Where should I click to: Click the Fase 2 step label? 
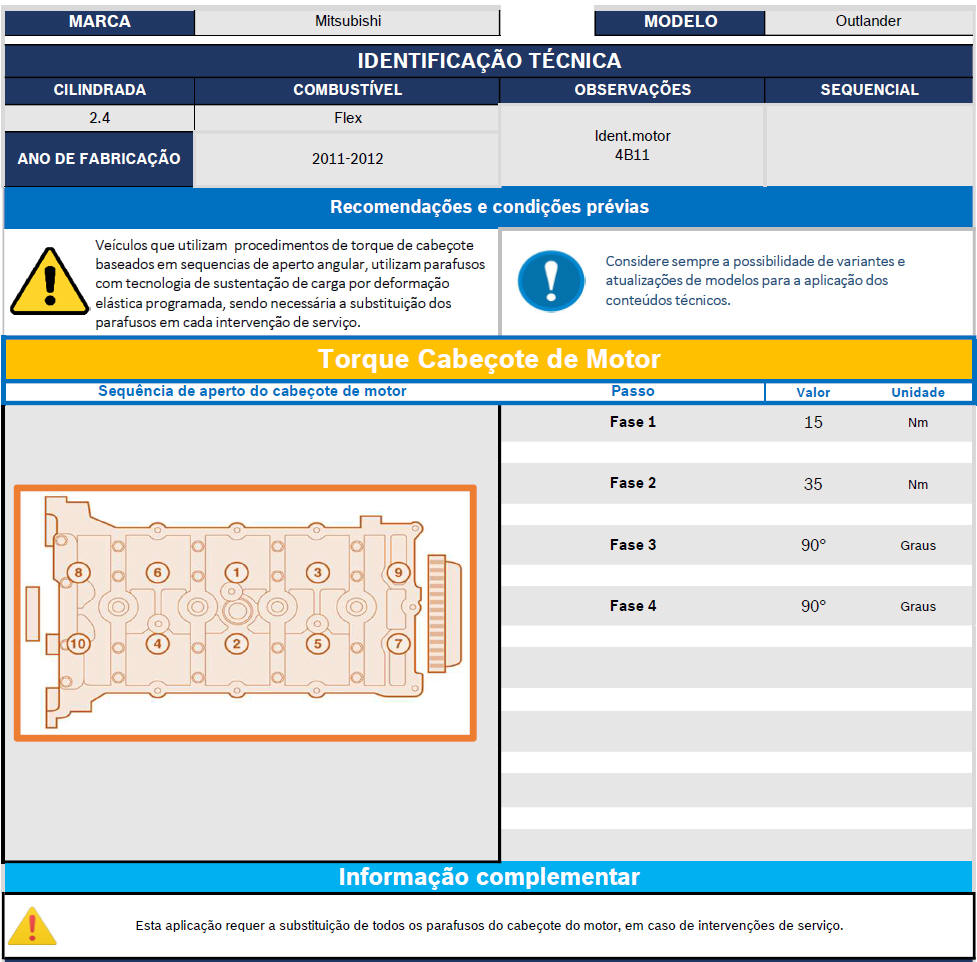(632, 483)
